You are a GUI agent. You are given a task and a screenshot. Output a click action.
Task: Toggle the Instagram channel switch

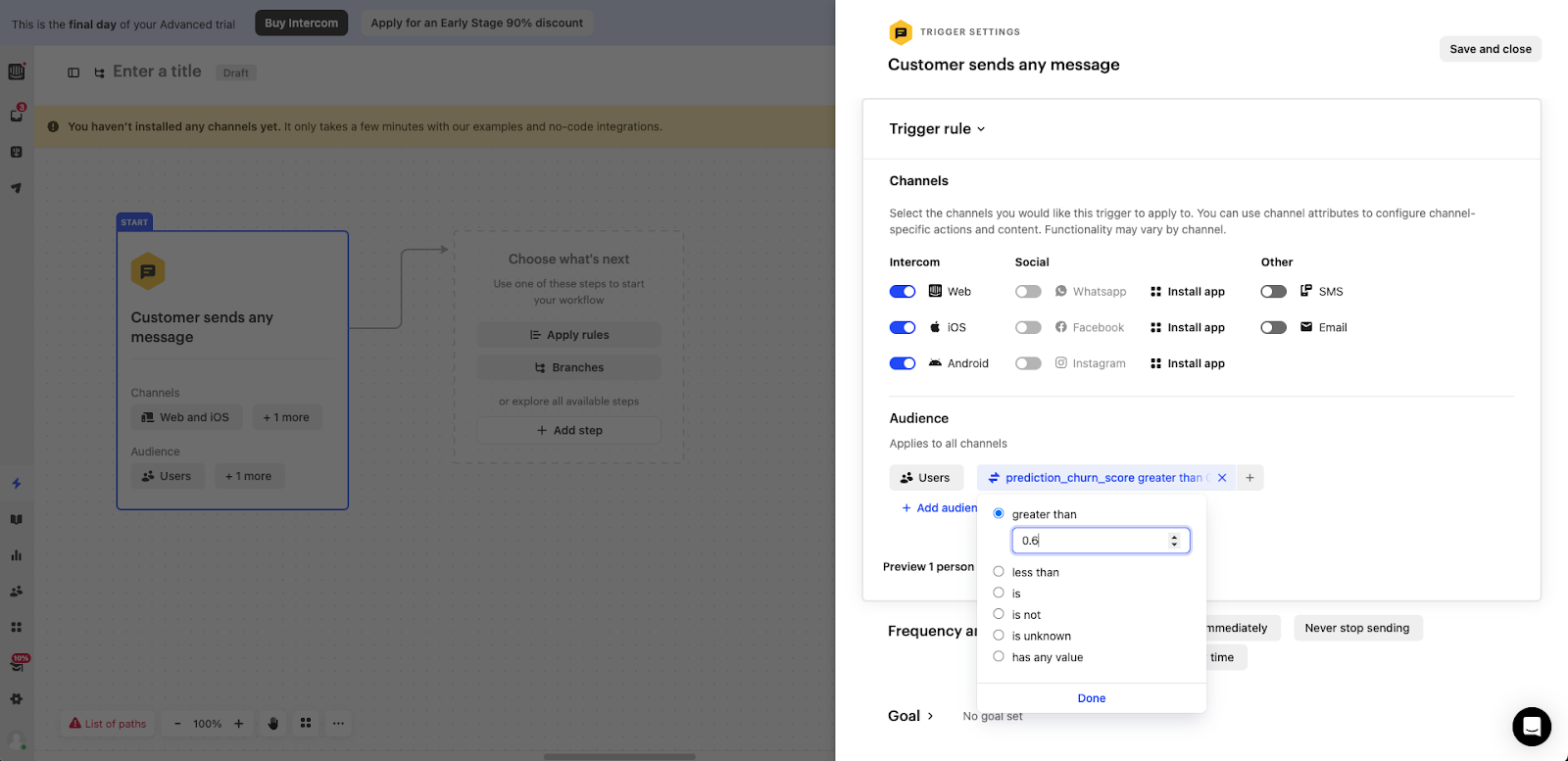(x=1028, y=363)
